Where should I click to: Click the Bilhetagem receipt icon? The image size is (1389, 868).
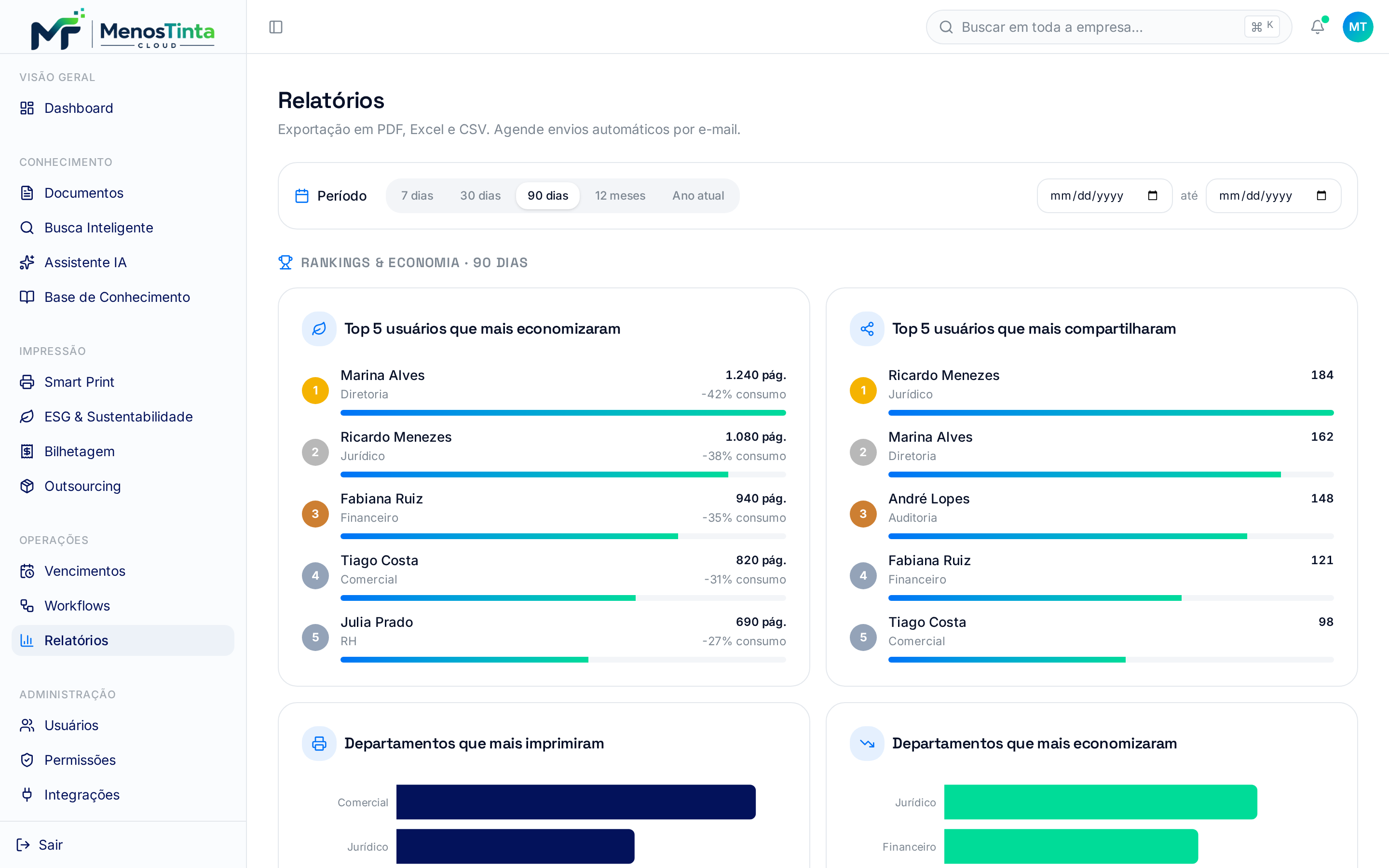pyautogui.click(x=27, y=451)
